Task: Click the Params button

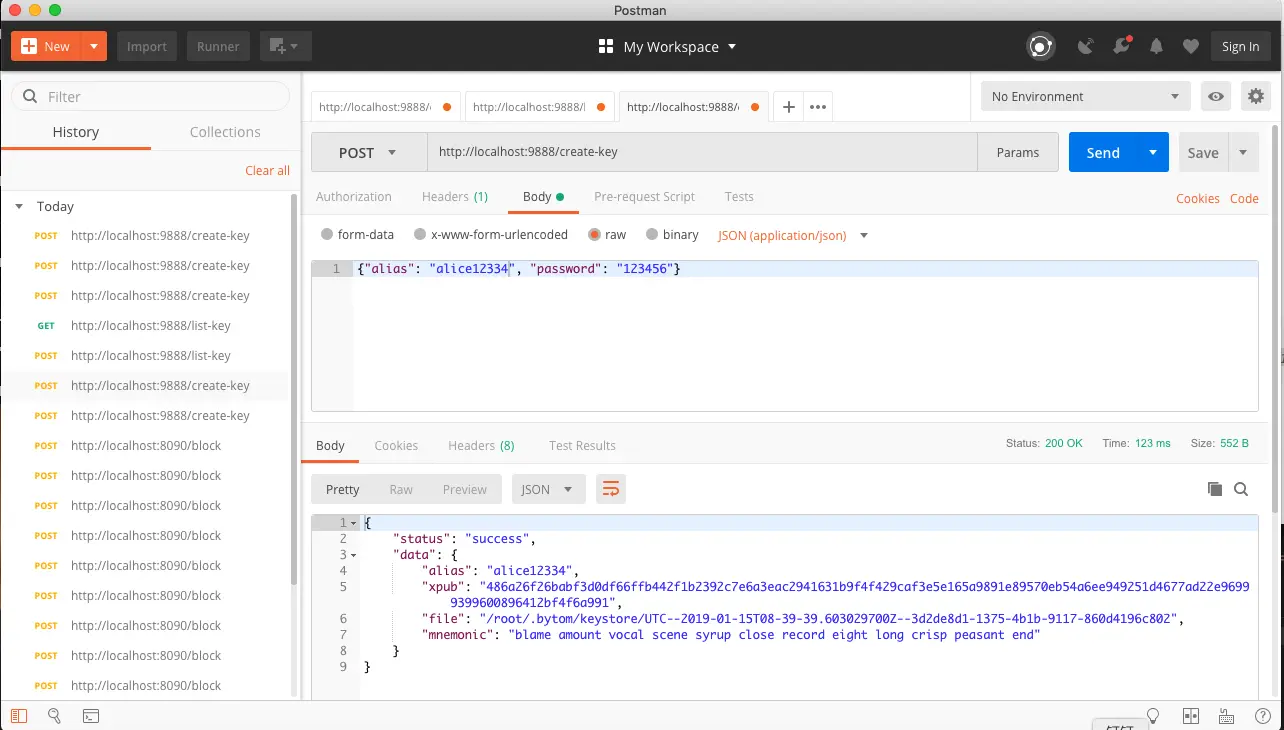Action: (x=1018, y=153)
